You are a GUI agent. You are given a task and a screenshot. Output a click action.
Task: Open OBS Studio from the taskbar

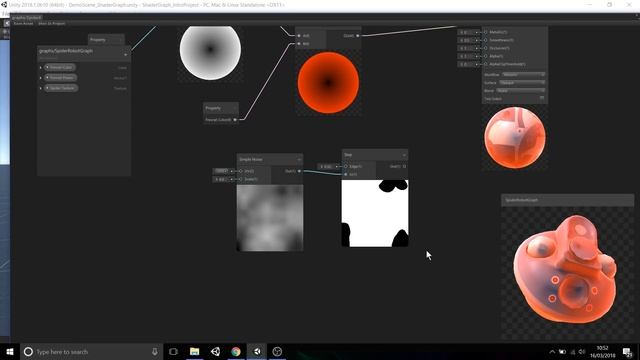click(277, 351)
